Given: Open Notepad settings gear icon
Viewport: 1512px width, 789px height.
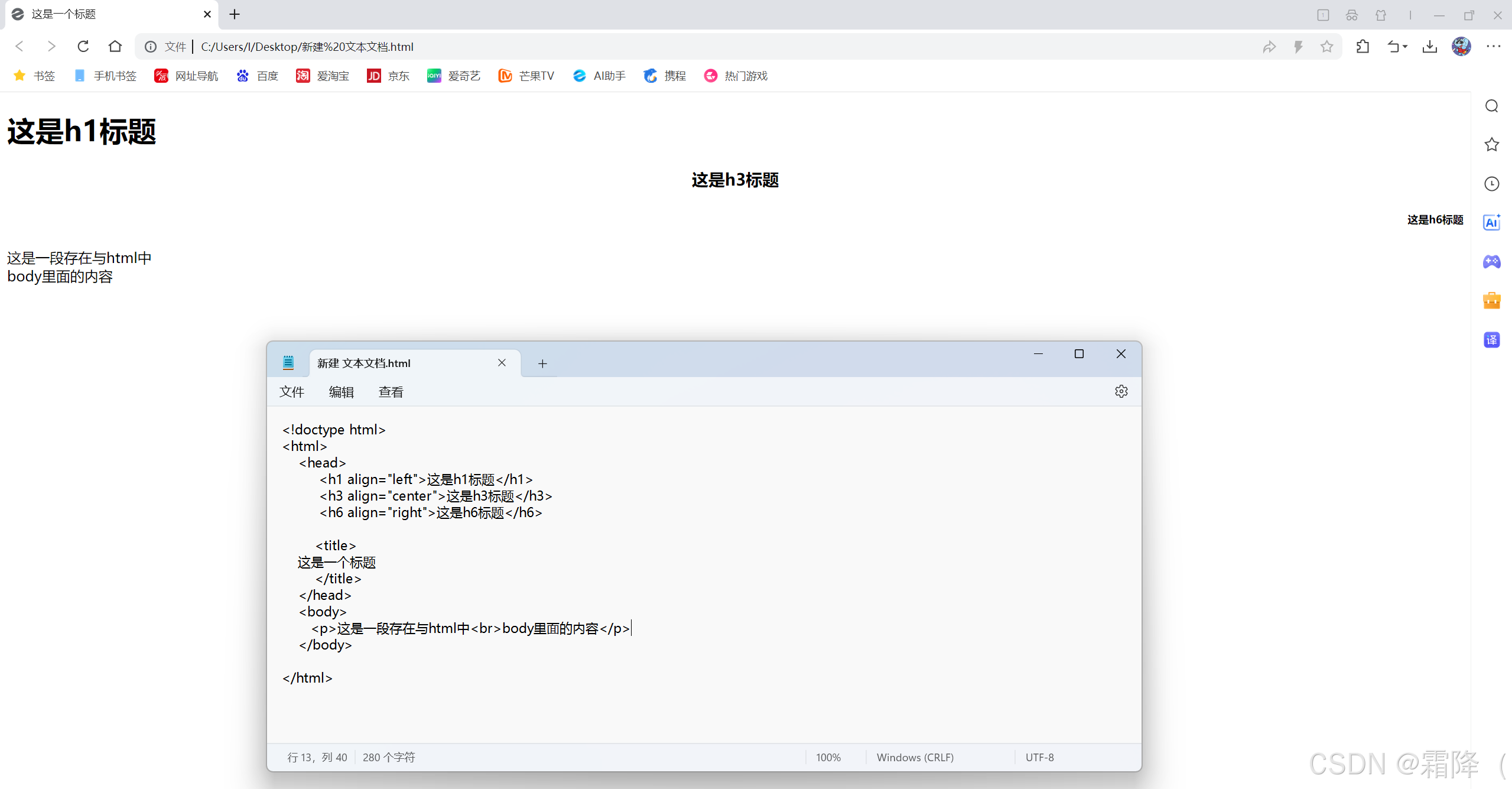Looking at the screenshot, I should coord(1121,391).
